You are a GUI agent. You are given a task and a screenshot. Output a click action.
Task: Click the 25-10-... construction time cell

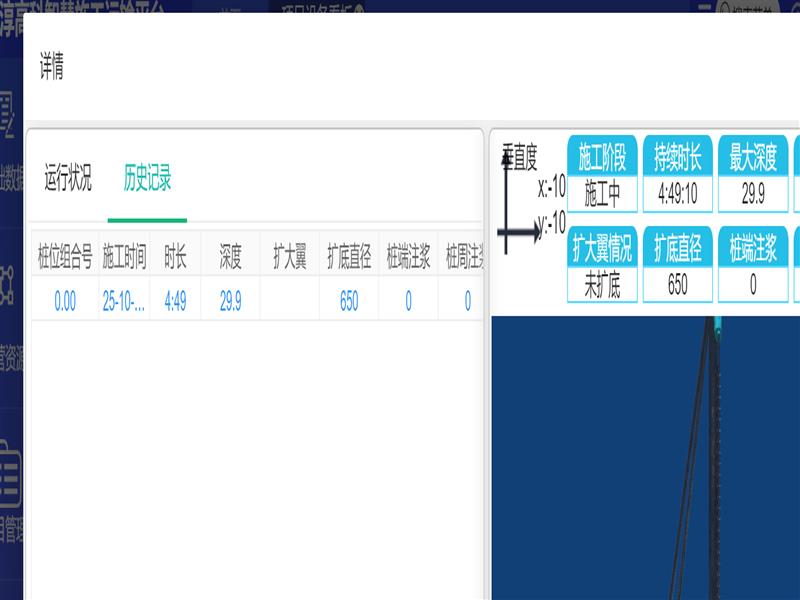click(x=125, y=301)
